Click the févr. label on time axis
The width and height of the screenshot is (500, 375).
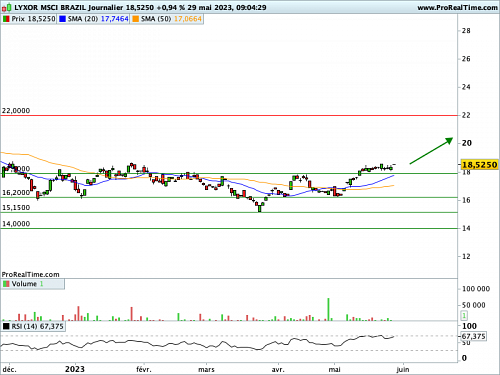[x=144, y=369]
